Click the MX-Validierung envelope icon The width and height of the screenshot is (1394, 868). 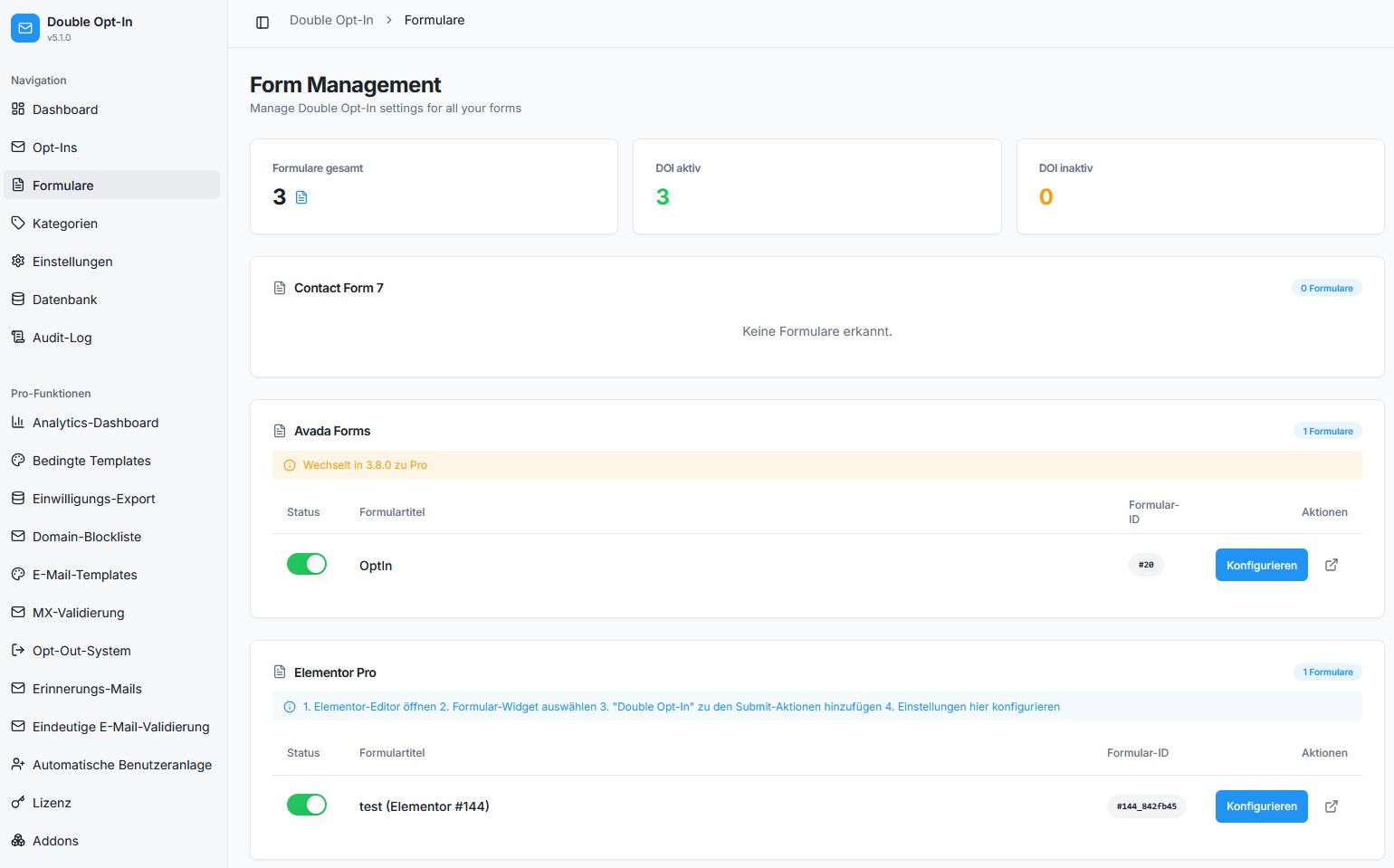coord(18,612)
